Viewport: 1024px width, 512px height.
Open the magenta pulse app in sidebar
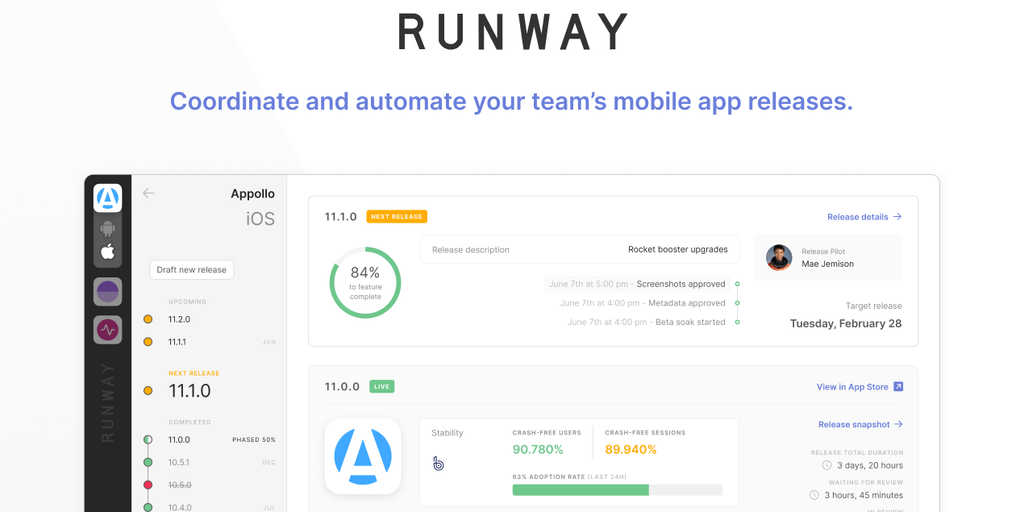(x=108, y=330)
